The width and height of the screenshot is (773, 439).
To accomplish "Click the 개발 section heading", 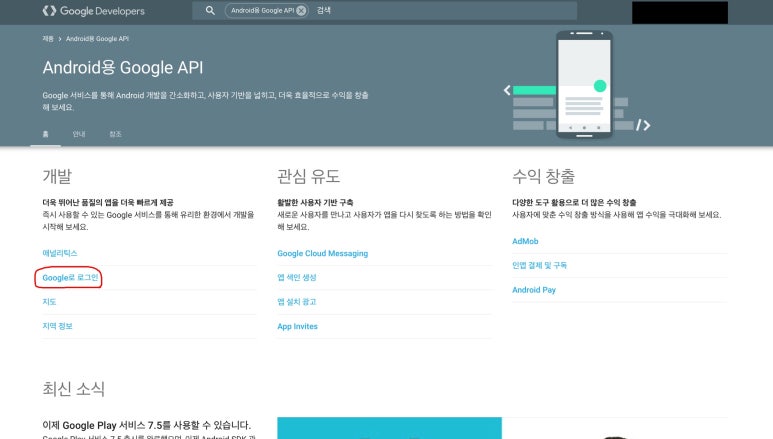I will coord(57,176).
